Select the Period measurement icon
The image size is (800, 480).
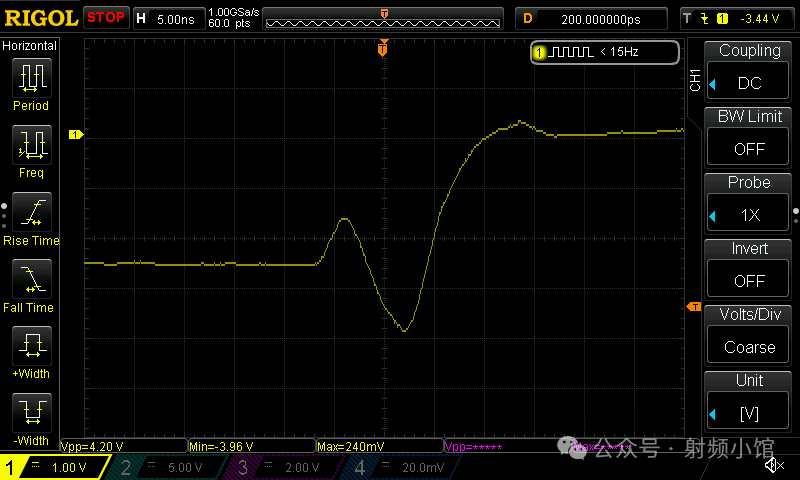pyautogui.click(x=31, y=78)
